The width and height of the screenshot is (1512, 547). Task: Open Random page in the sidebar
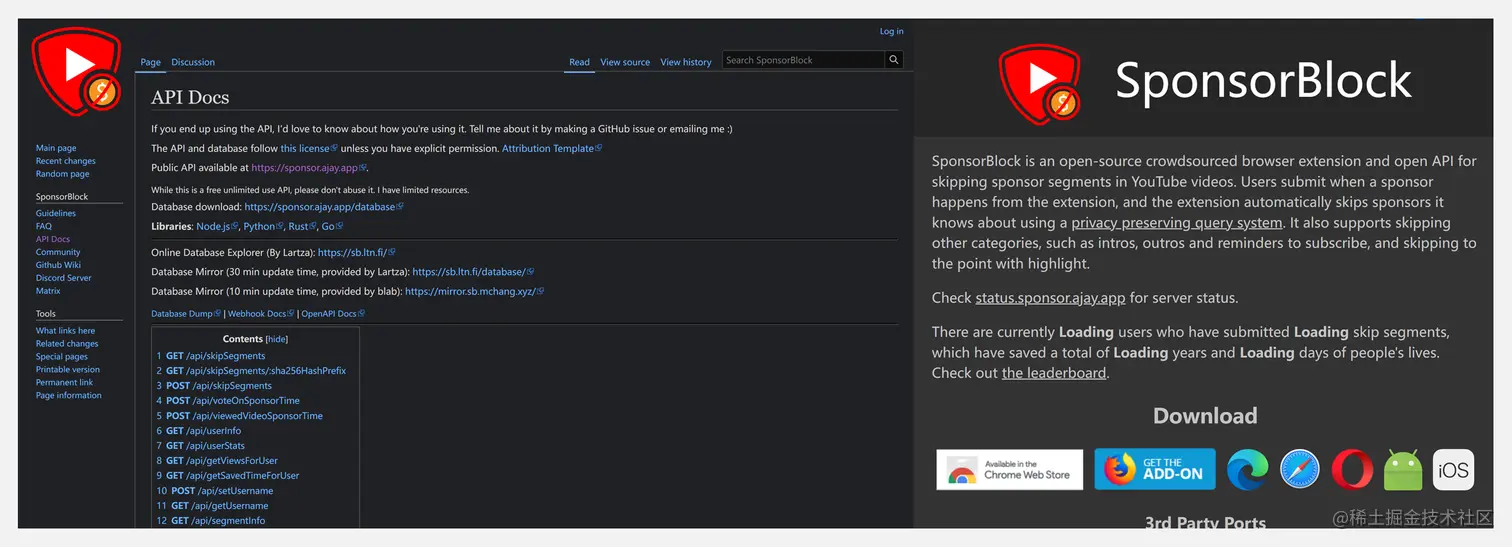[x=63, y=174]
